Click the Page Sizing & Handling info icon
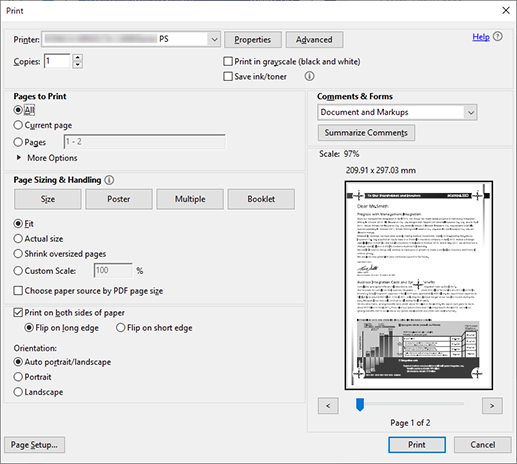The height and width of the screenshot is (464, 517). (x=109, y=180)
